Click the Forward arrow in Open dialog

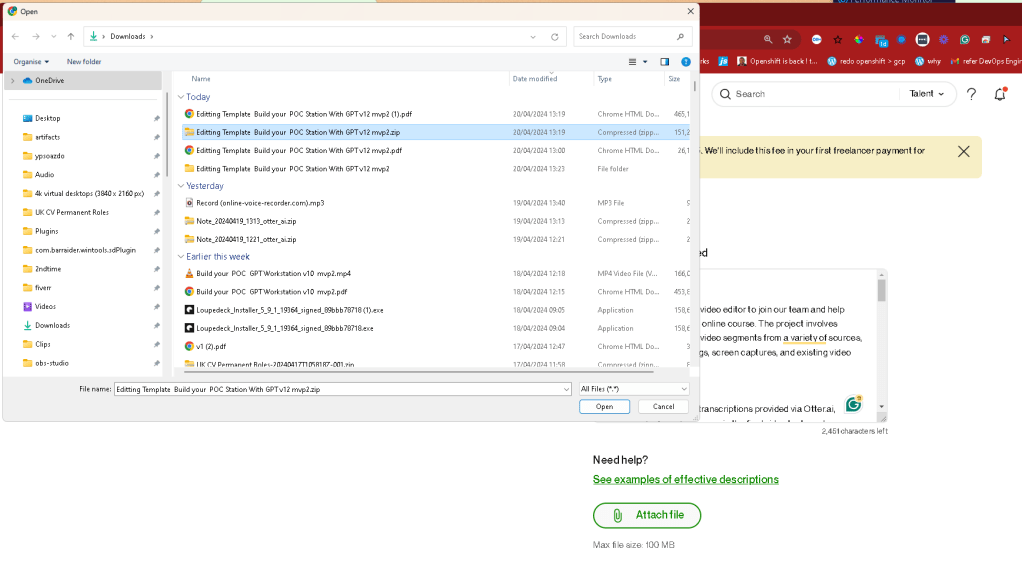pos(36,37)
